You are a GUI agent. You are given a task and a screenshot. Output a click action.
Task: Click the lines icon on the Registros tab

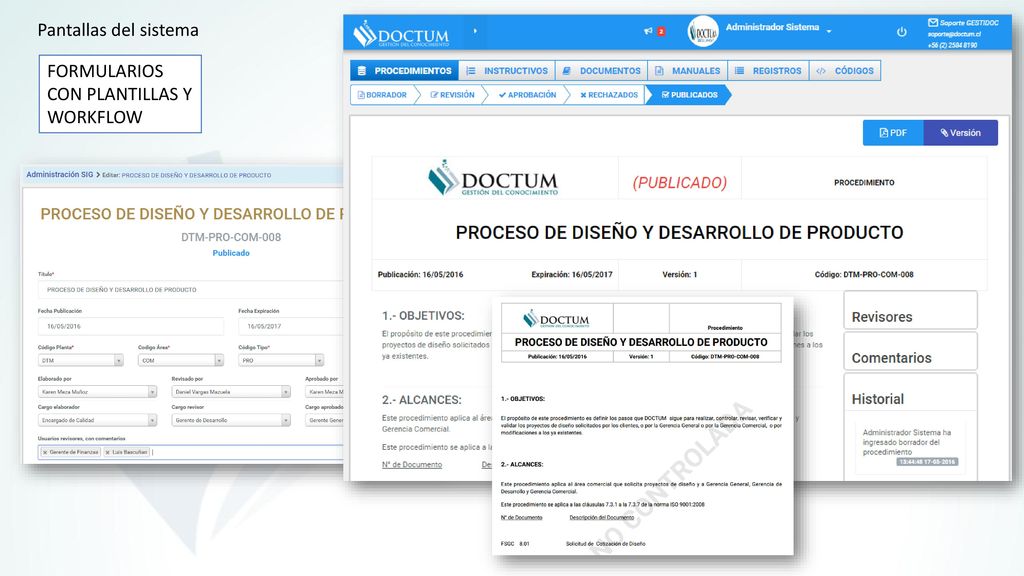pyautogui.click(x=739, y=71)
